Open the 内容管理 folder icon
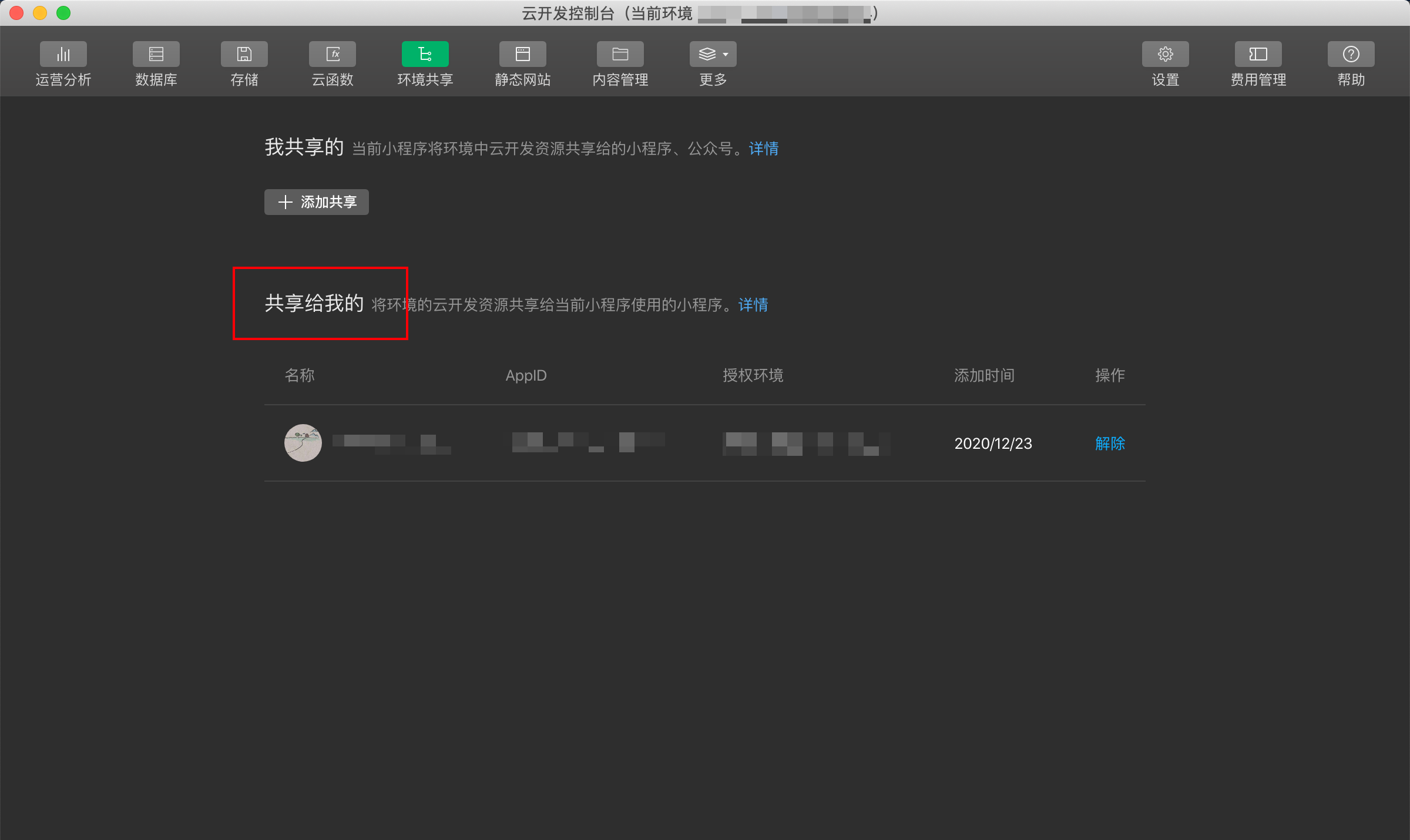Viewport: 1410px width, 840px height. pyautogui.click(x=620, y=54)
